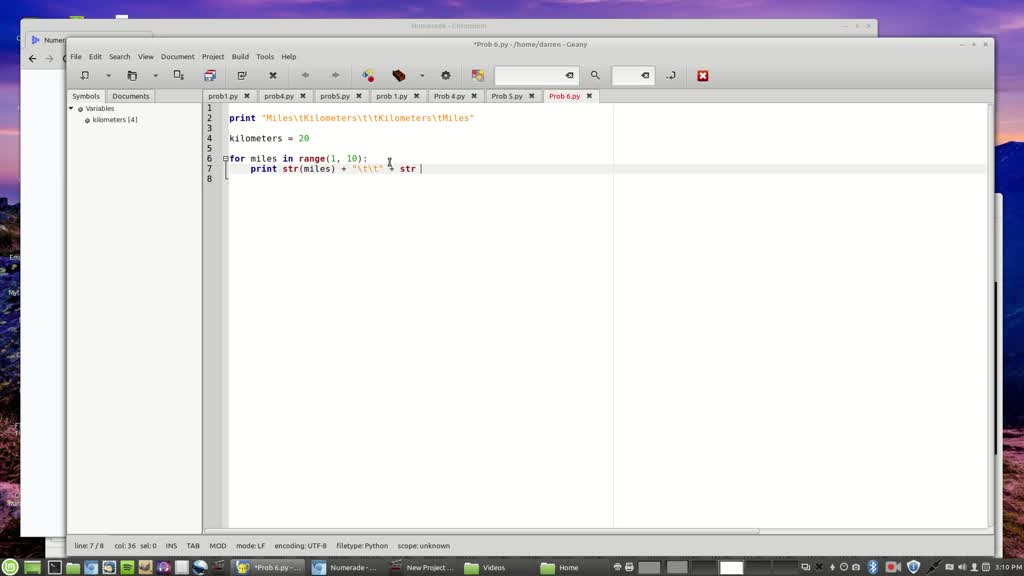This screenshot has height=576, width=1024.
Task: Collapse the Variables tree in Symbols panel
Action: pos(70,108)
